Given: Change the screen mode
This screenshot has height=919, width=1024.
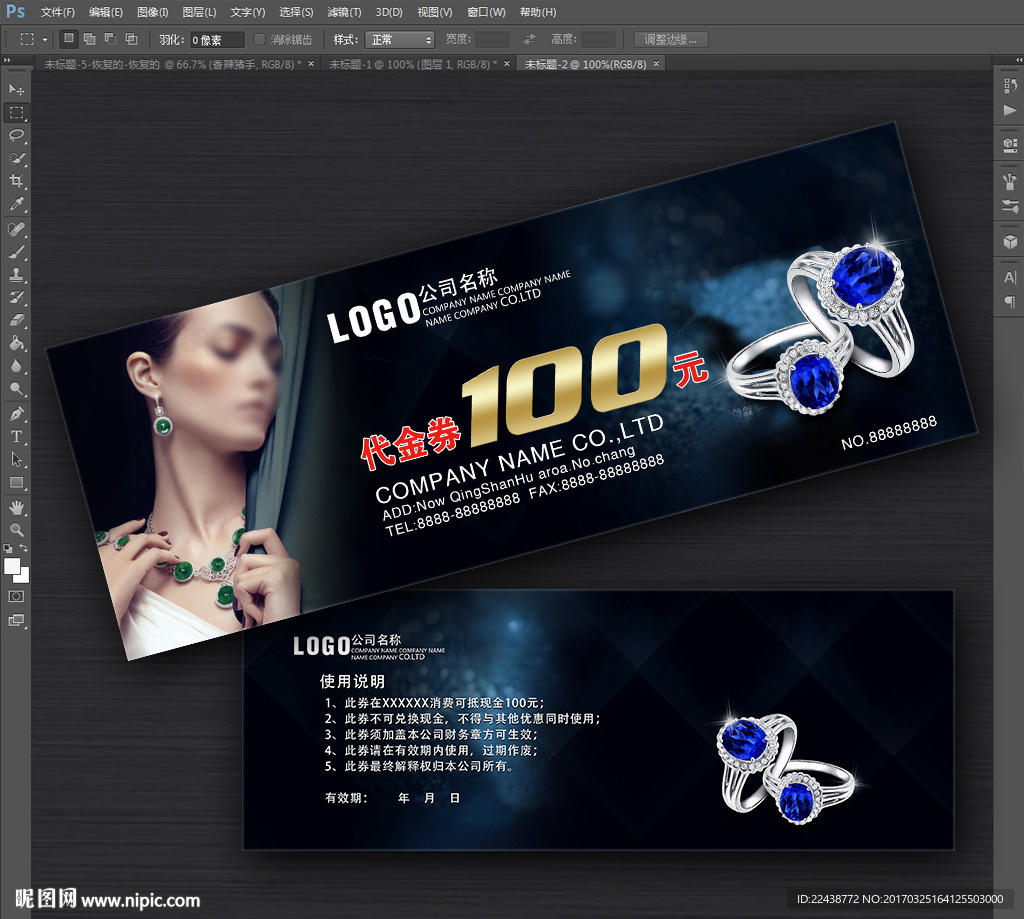Looking at the screenshot, I should [16, 620].
